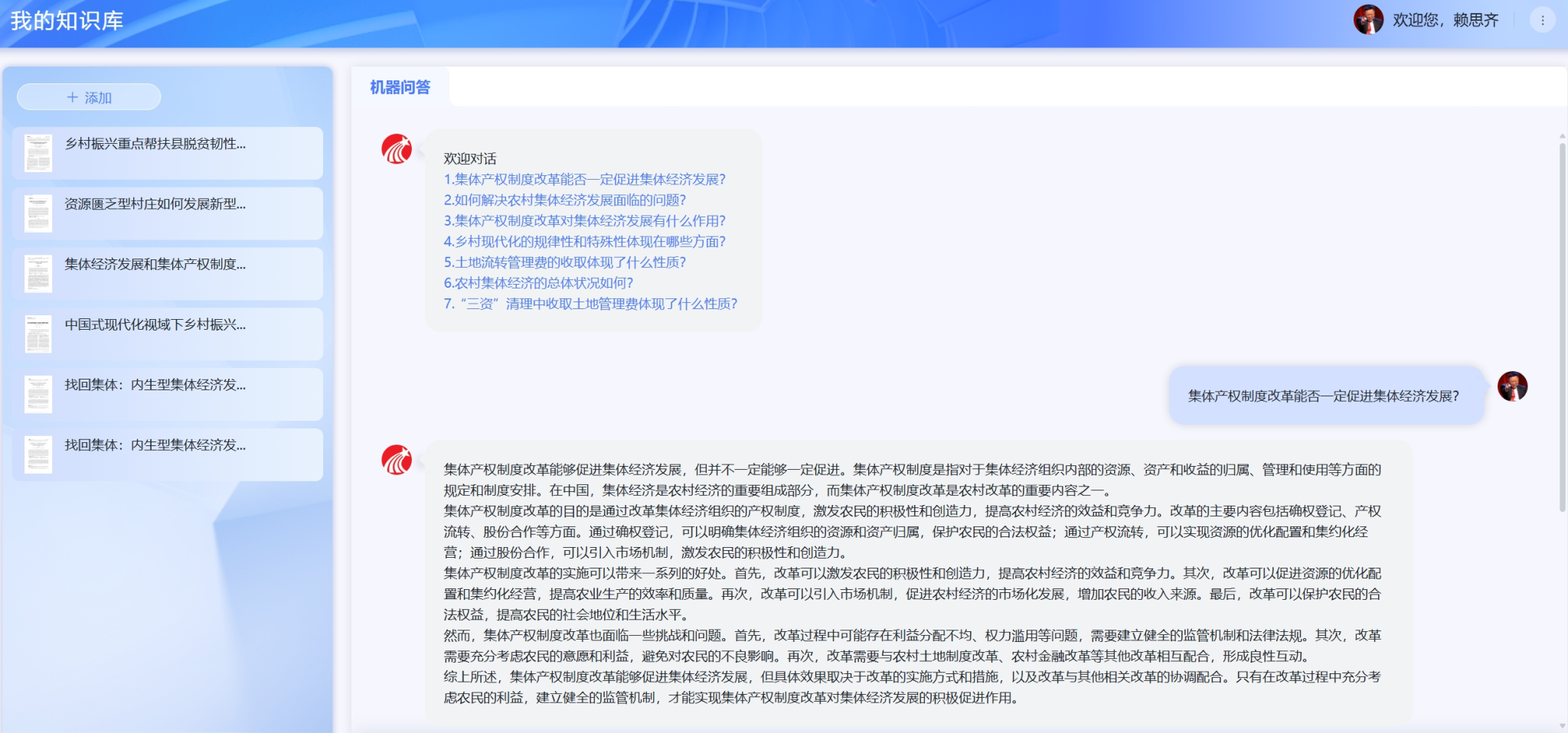Select question 6 农村集体经济的总体状况如何
The width and height of the screenshot is (1568, 733).
click(538, 282)
